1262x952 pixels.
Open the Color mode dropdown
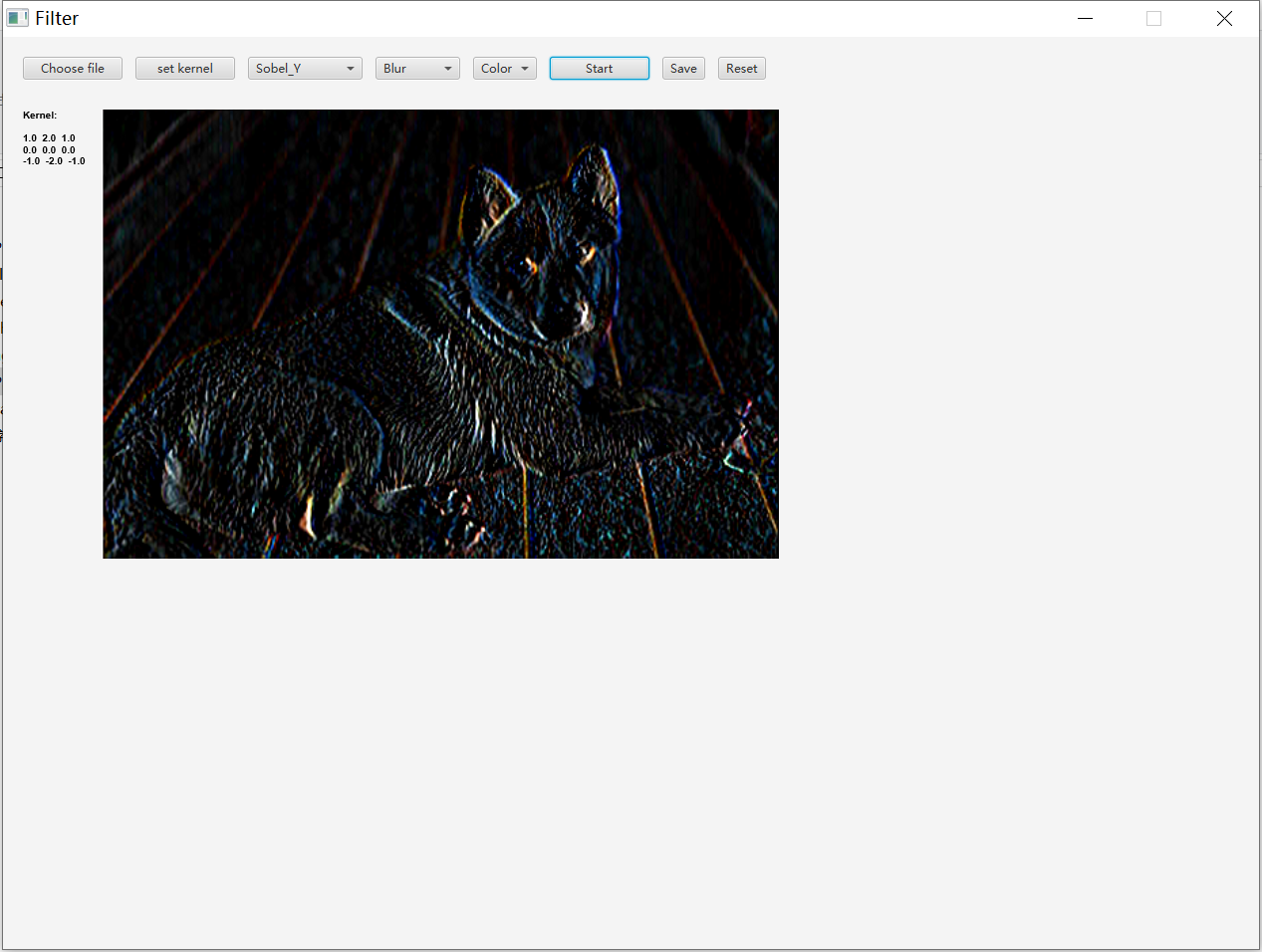(x=504, y=68)
